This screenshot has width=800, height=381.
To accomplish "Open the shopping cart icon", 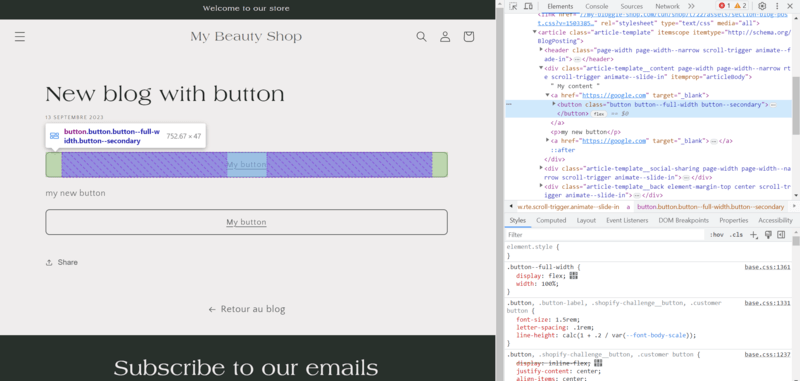I will 469,37.
